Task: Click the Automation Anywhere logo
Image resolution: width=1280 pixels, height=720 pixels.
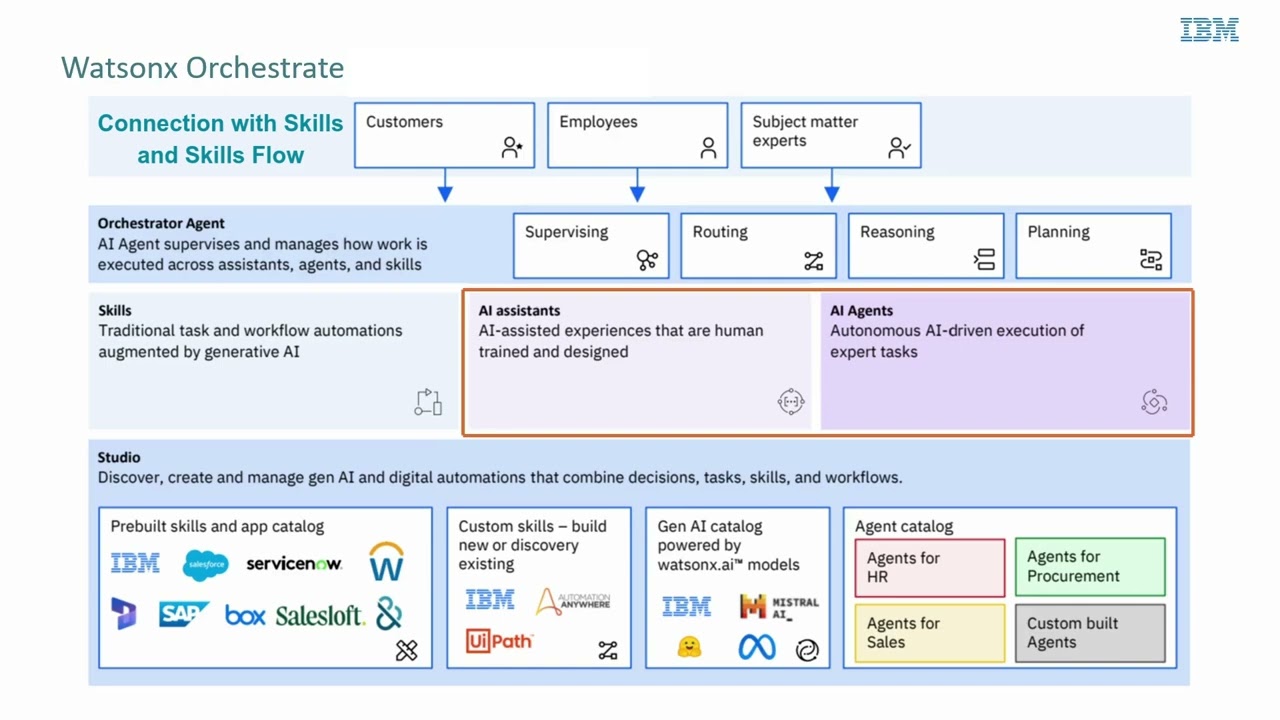Action: click(573, 601)
